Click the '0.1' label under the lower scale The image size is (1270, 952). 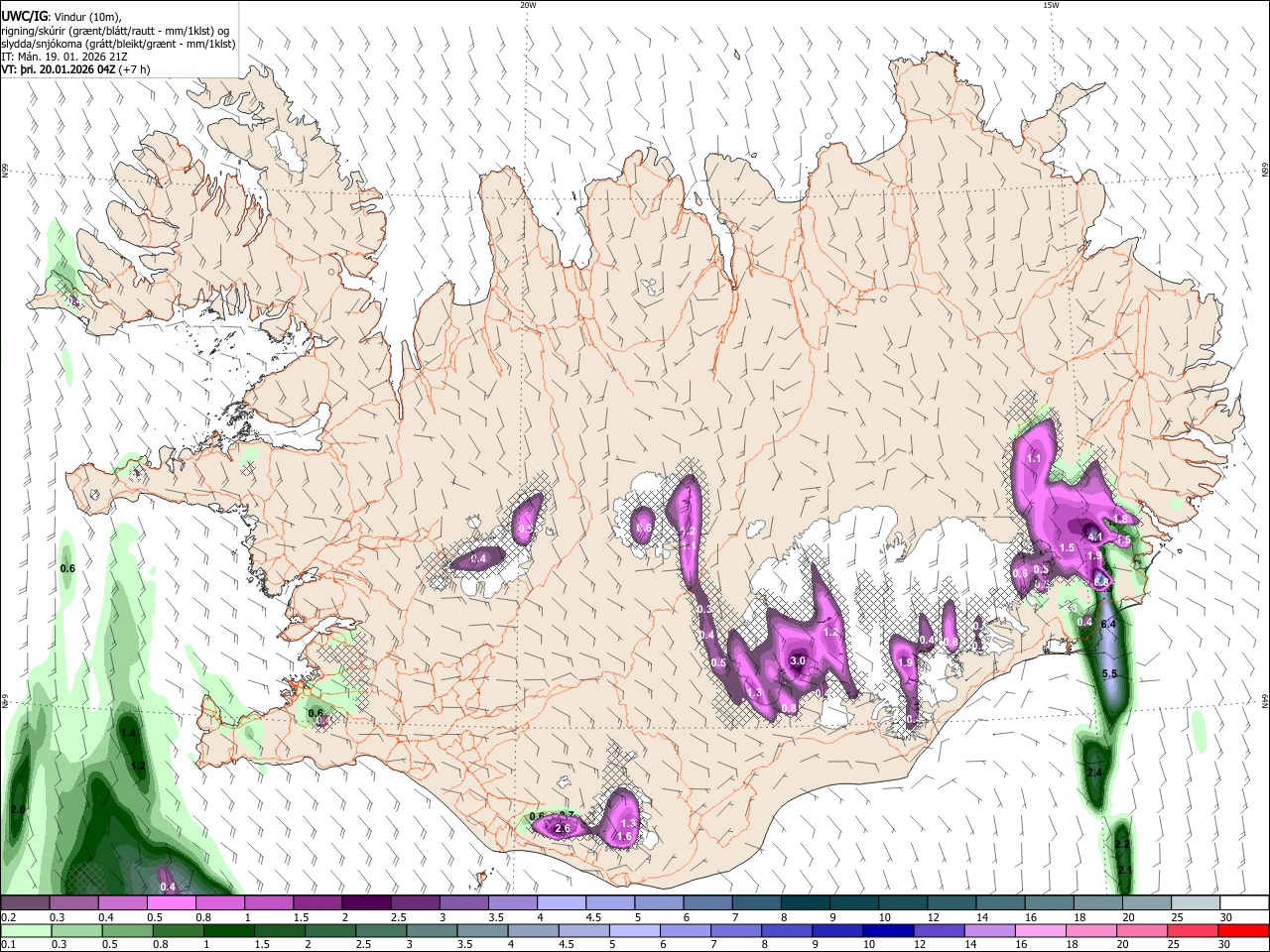7,944
